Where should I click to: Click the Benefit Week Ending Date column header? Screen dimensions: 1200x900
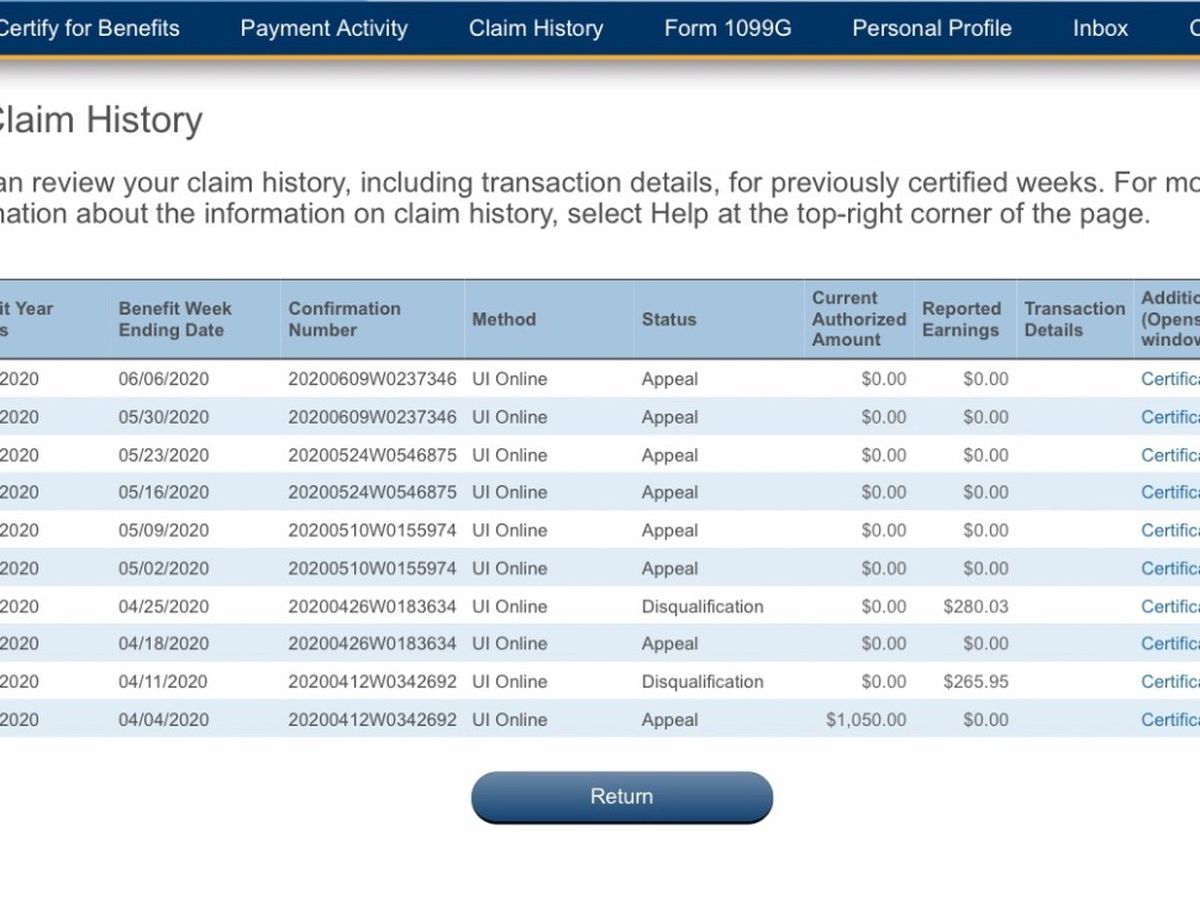coord(175,319)
